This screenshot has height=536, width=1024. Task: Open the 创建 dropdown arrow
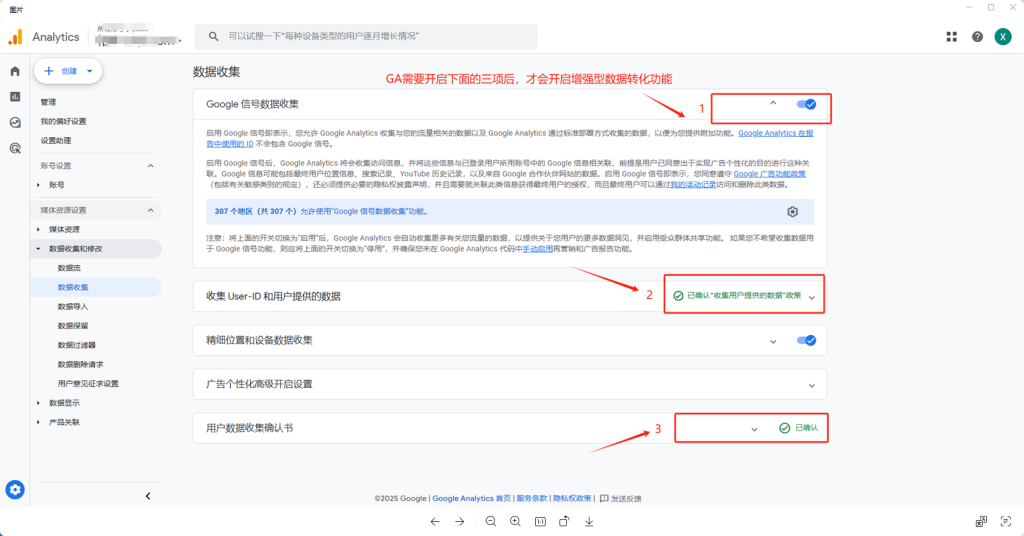click(x=89, y=71)
